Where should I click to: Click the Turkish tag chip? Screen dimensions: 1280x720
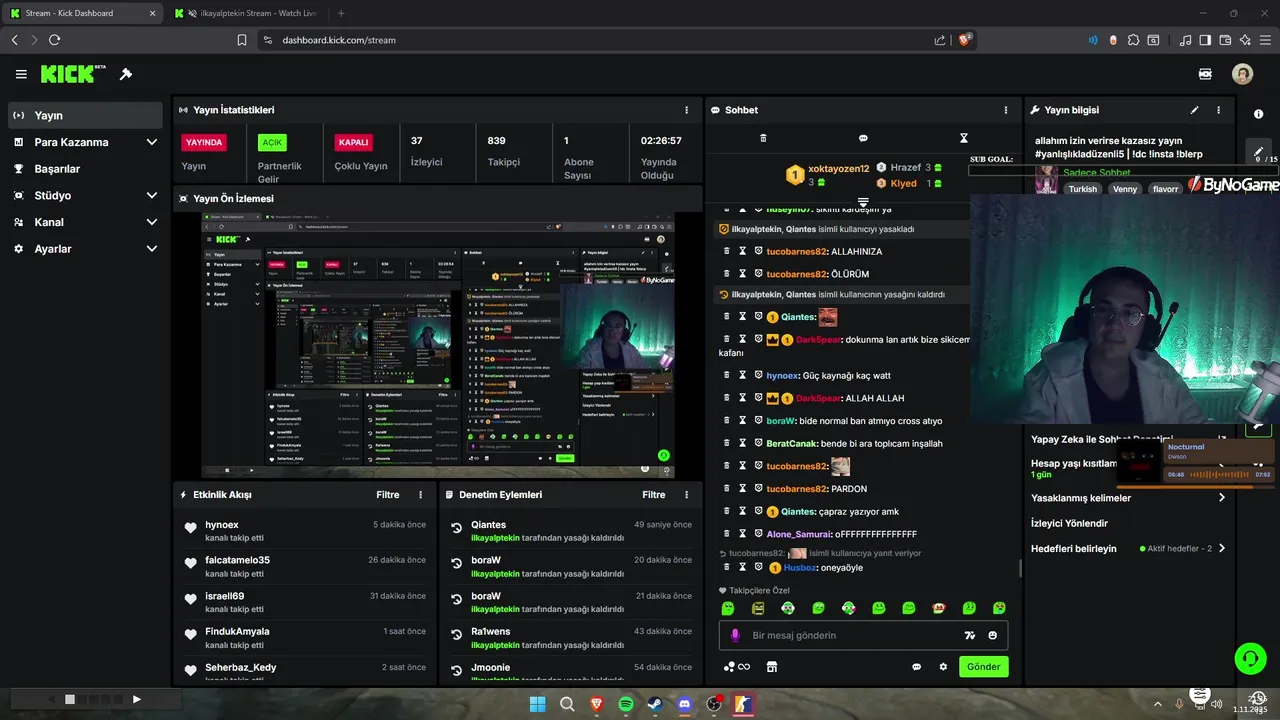click(x=1082, y=189)
